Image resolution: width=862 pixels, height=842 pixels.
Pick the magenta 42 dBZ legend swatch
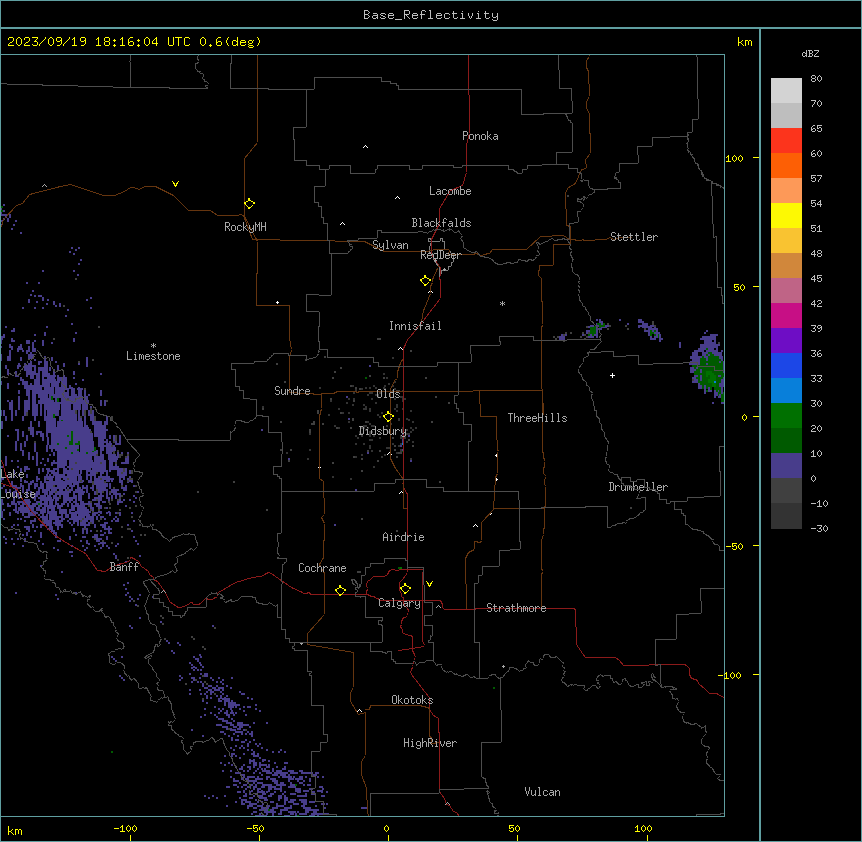coord(786,315)
